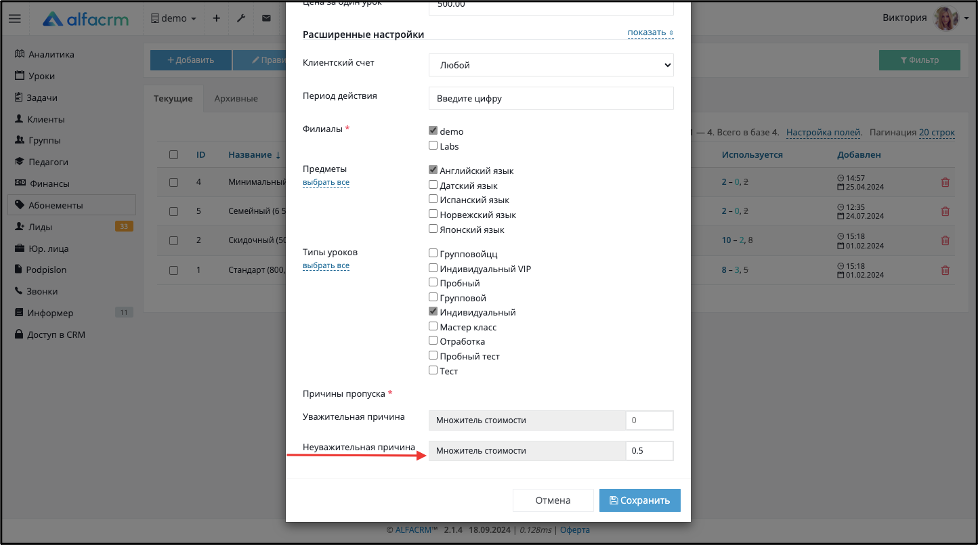
Task: Enable the Labs branch checkbox
Action: [x=433, y=146]
